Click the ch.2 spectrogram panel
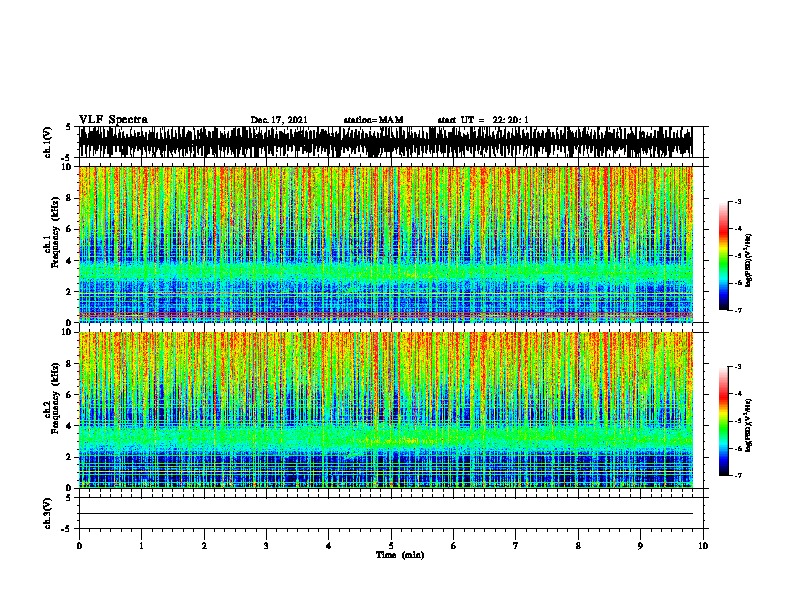Image resolution: width=792 pixels, height=612 pixels. coord(385,410)
